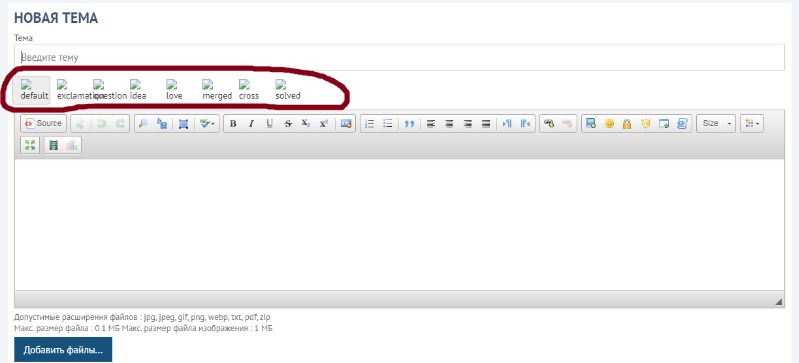
Task: Click the Введите тему input field
Action: (x=400, y=58)
